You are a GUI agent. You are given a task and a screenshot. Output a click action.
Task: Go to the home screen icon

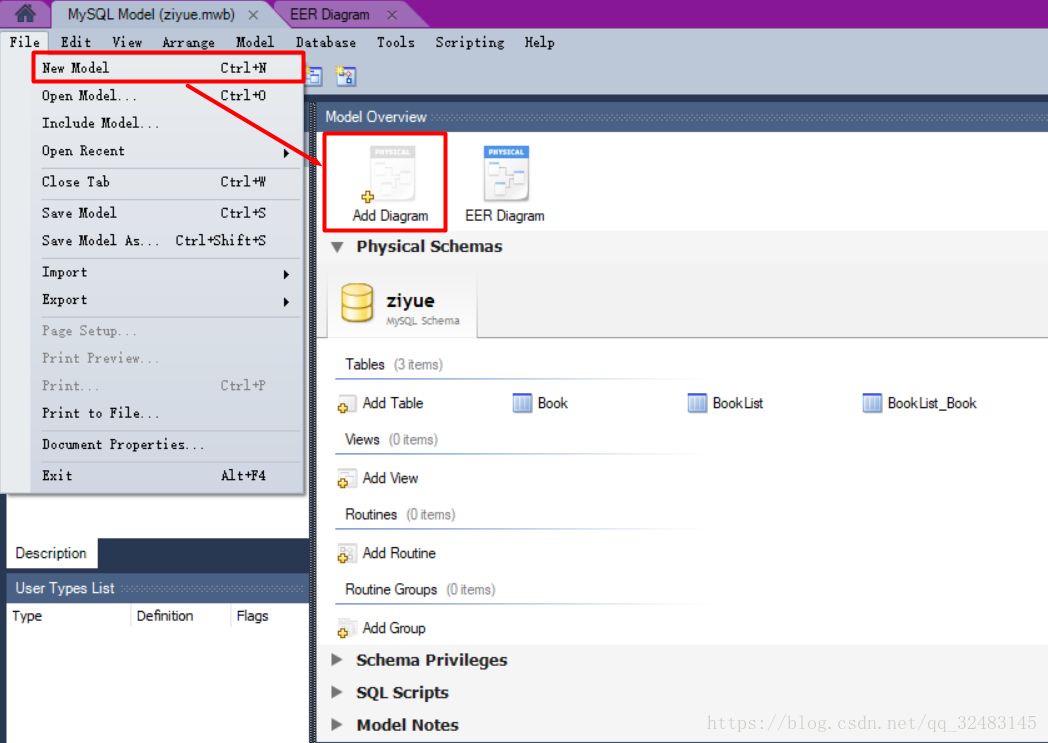25,13
